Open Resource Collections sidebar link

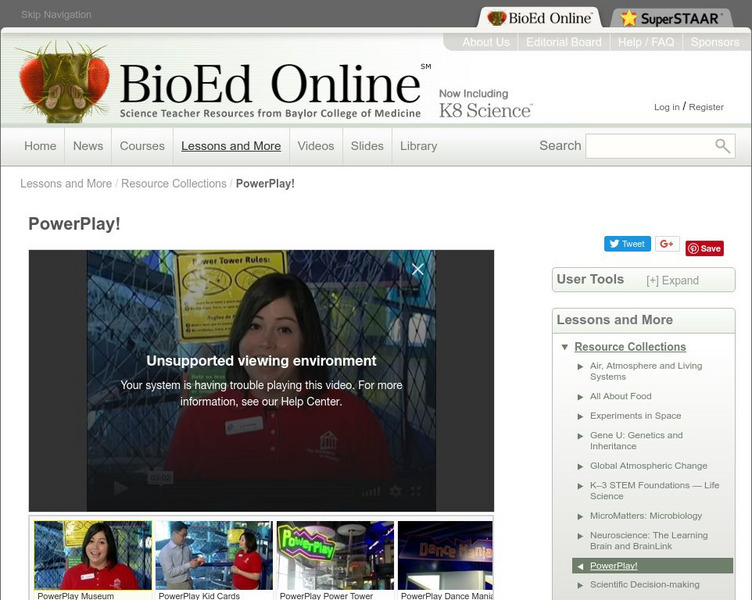pyautogui.click(x=630, y=347)
